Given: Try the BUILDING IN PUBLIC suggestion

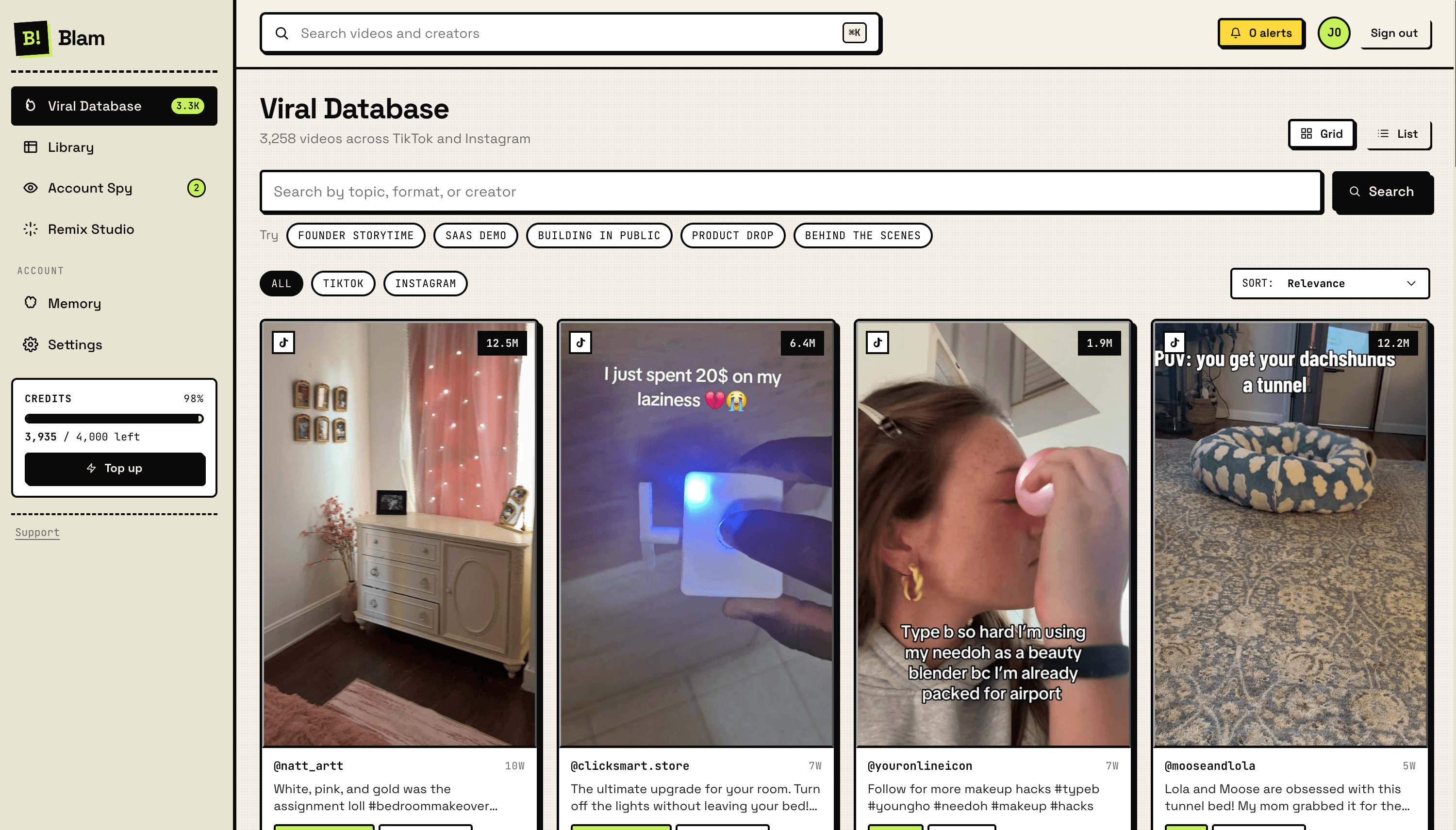Looking at the screenshot, I should [599, 235].
